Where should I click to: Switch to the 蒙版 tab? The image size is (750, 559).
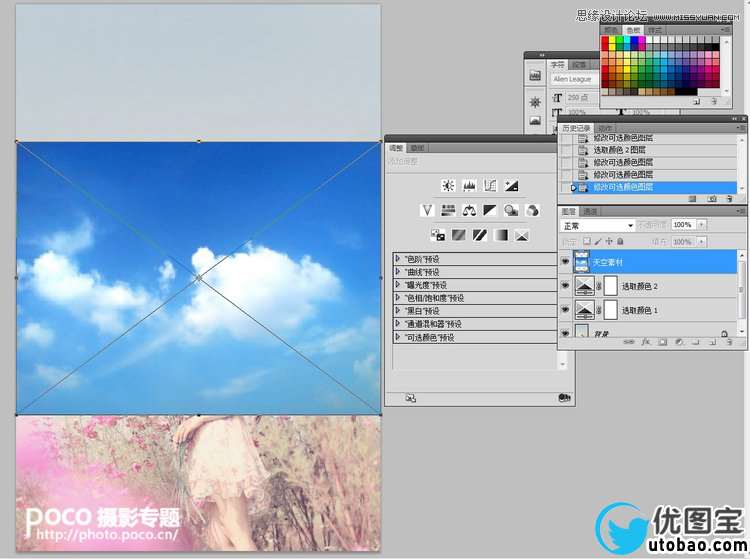[x=418, y=148]
